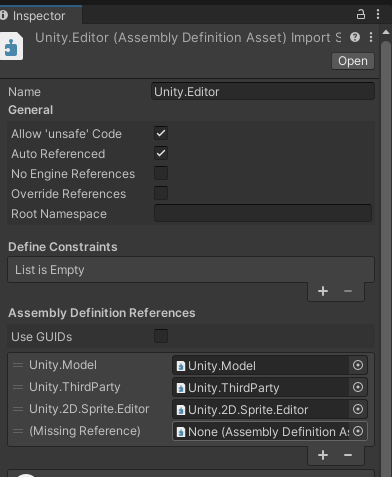The height and width of the screenshot is (477, 392).
Task: Toggle Override References checkbox
Action: pos(161,193)
